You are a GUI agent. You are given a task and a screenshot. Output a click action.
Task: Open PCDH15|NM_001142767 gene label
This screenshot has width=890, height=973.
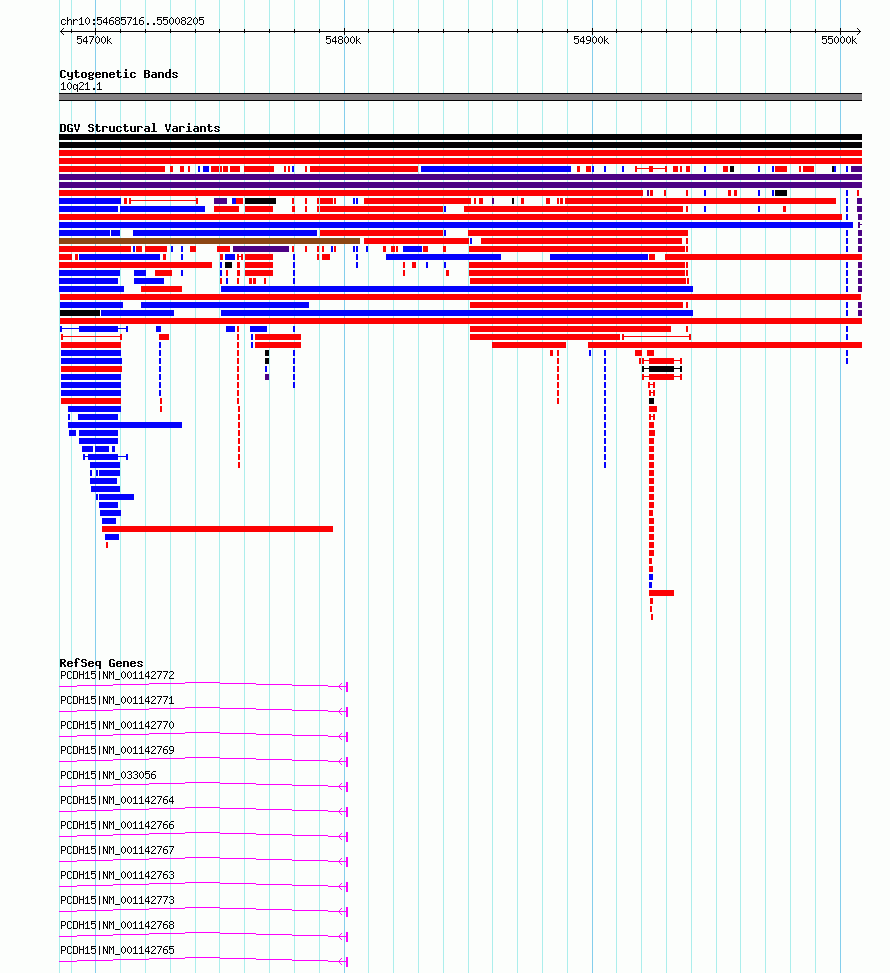click(117, 850)
